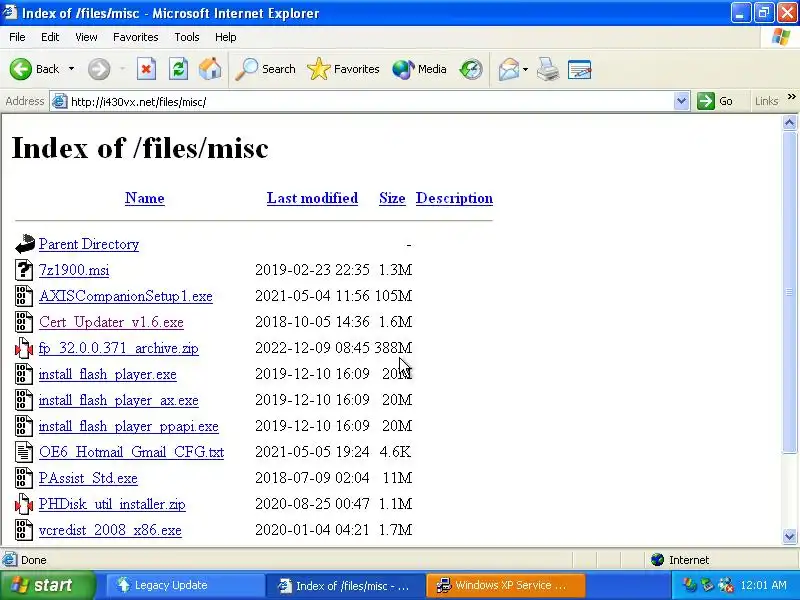Expand the Mail button dropdown arrow

tap(525, 69)
